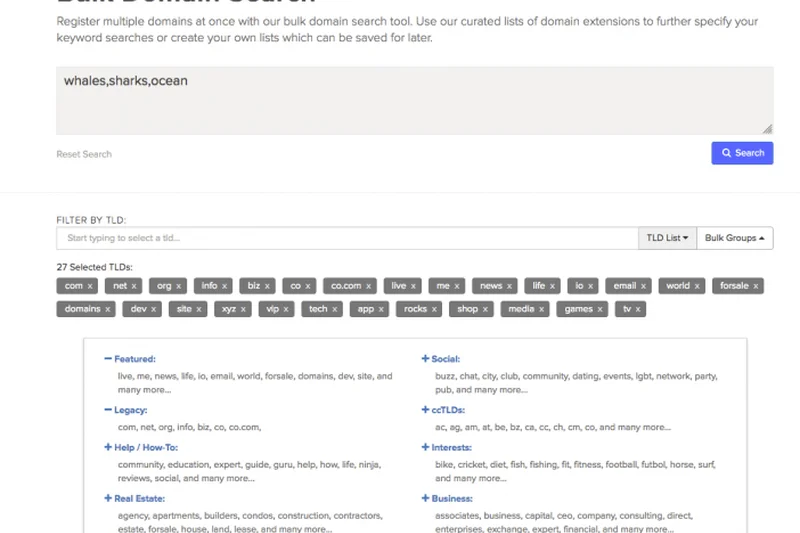Image resolution: width=800 pixels, height=533 pixels.
Task: Remove the site TLD tag
Action: coord(199,310)
